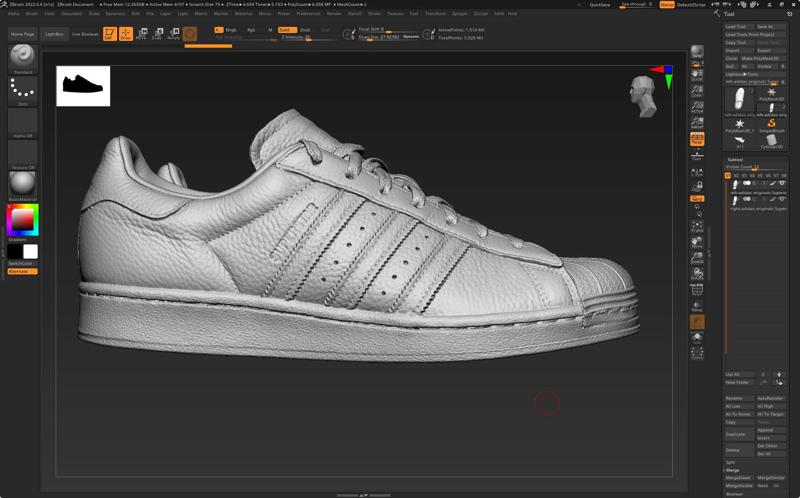Click the Zoom3D view icon
Image resolution: width=800 pixels, height=498 pixels.
click(x=697, y=258)
